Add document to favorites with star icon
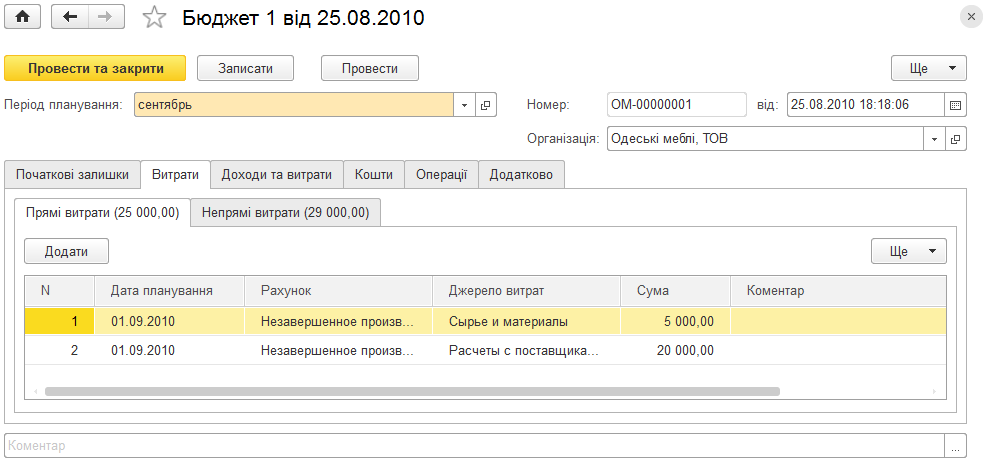 tap(154, 18)
